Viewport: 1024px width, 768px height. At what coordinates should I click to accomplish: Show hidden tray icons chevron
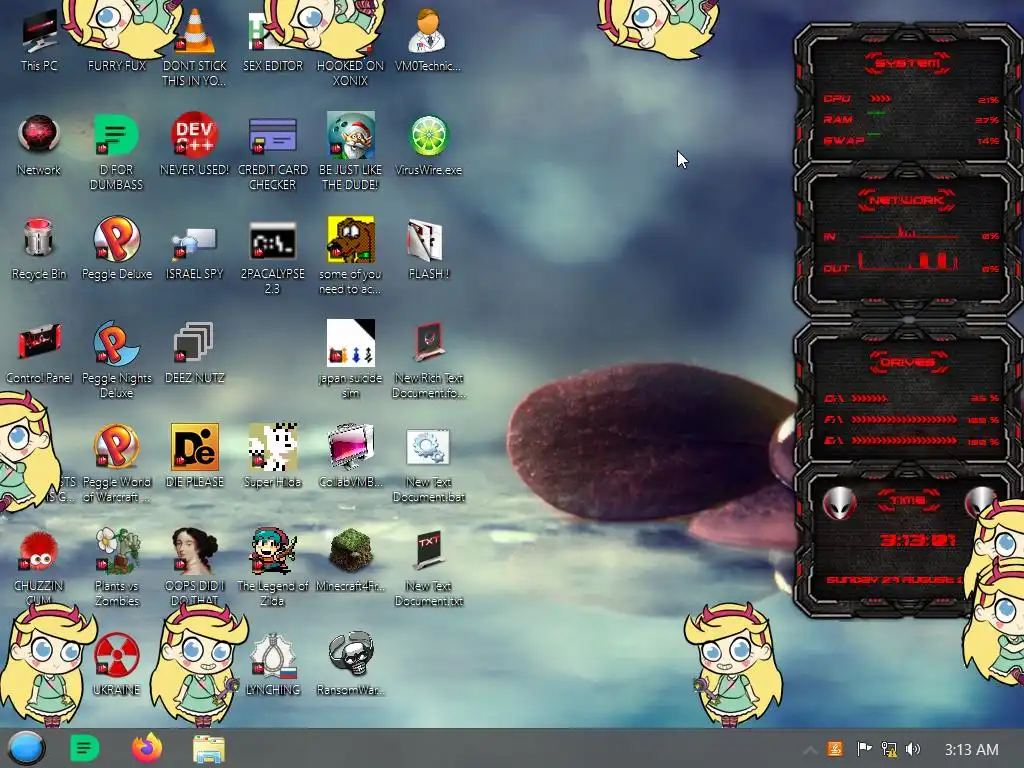(809, 750)
